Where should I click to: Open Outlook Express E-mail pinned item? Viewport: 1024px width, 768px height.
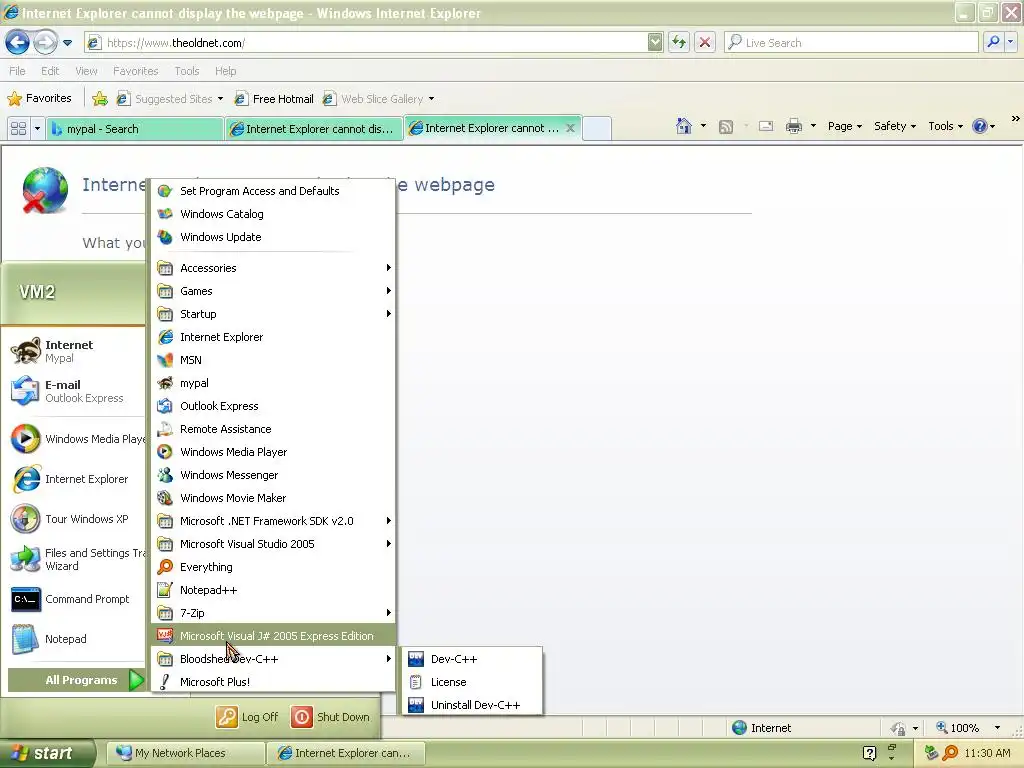(75, 391)
